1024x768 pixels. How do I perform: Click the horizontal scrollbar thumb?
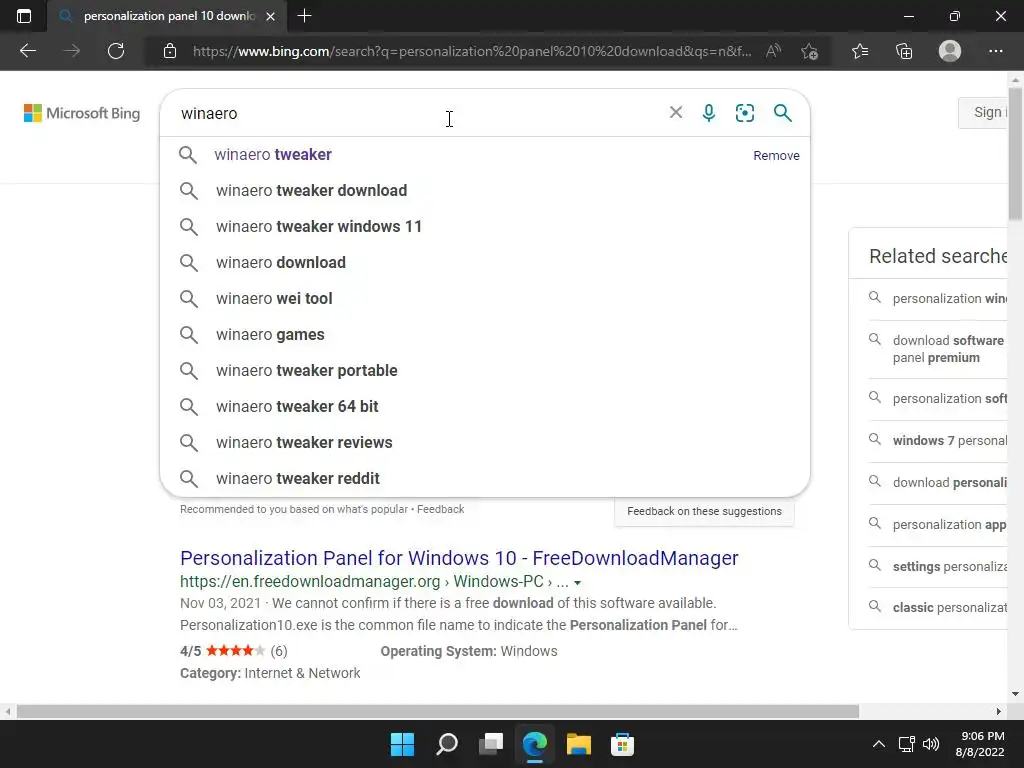tap(438, 711)
